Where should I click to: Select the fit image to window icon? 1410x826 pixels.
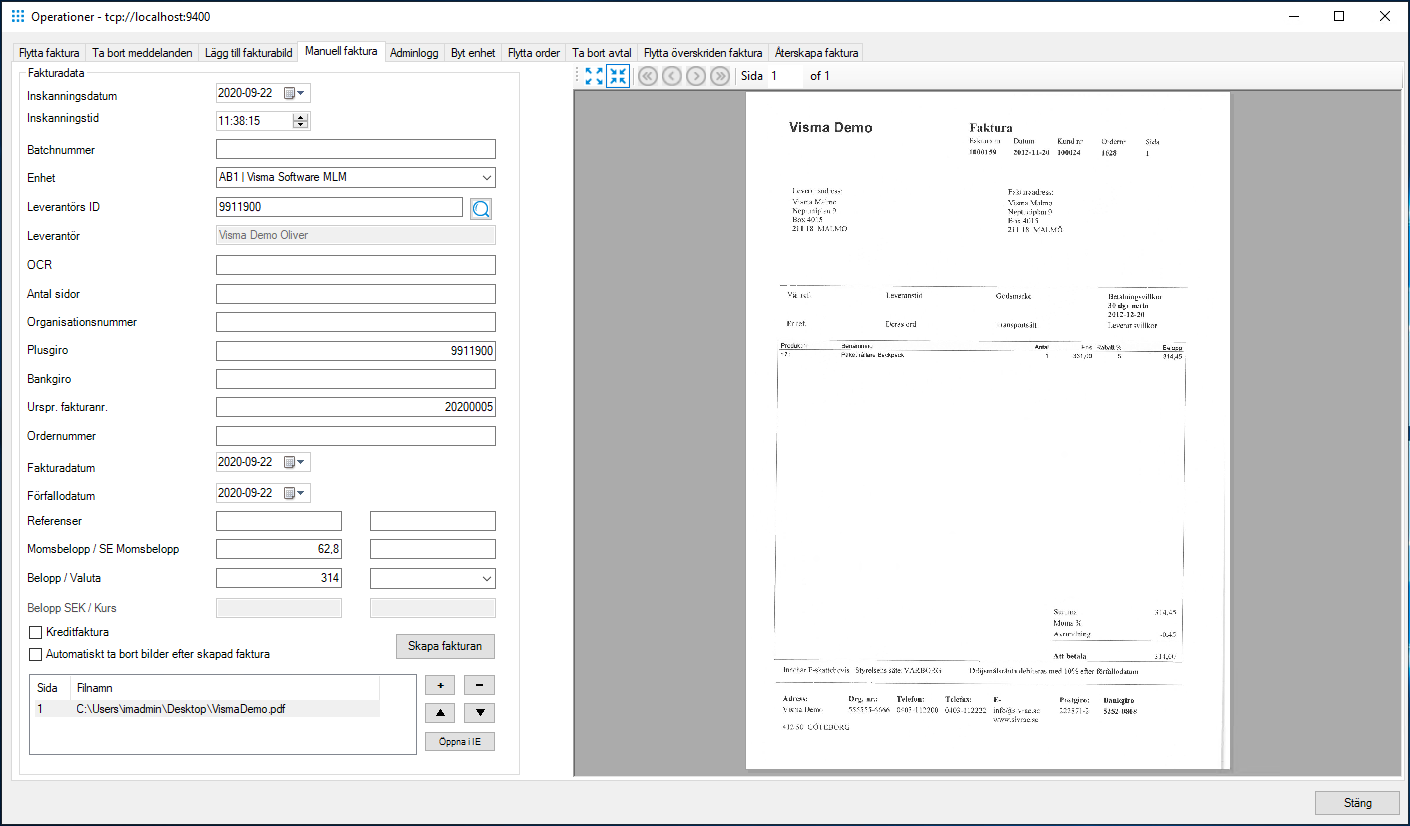617,75
